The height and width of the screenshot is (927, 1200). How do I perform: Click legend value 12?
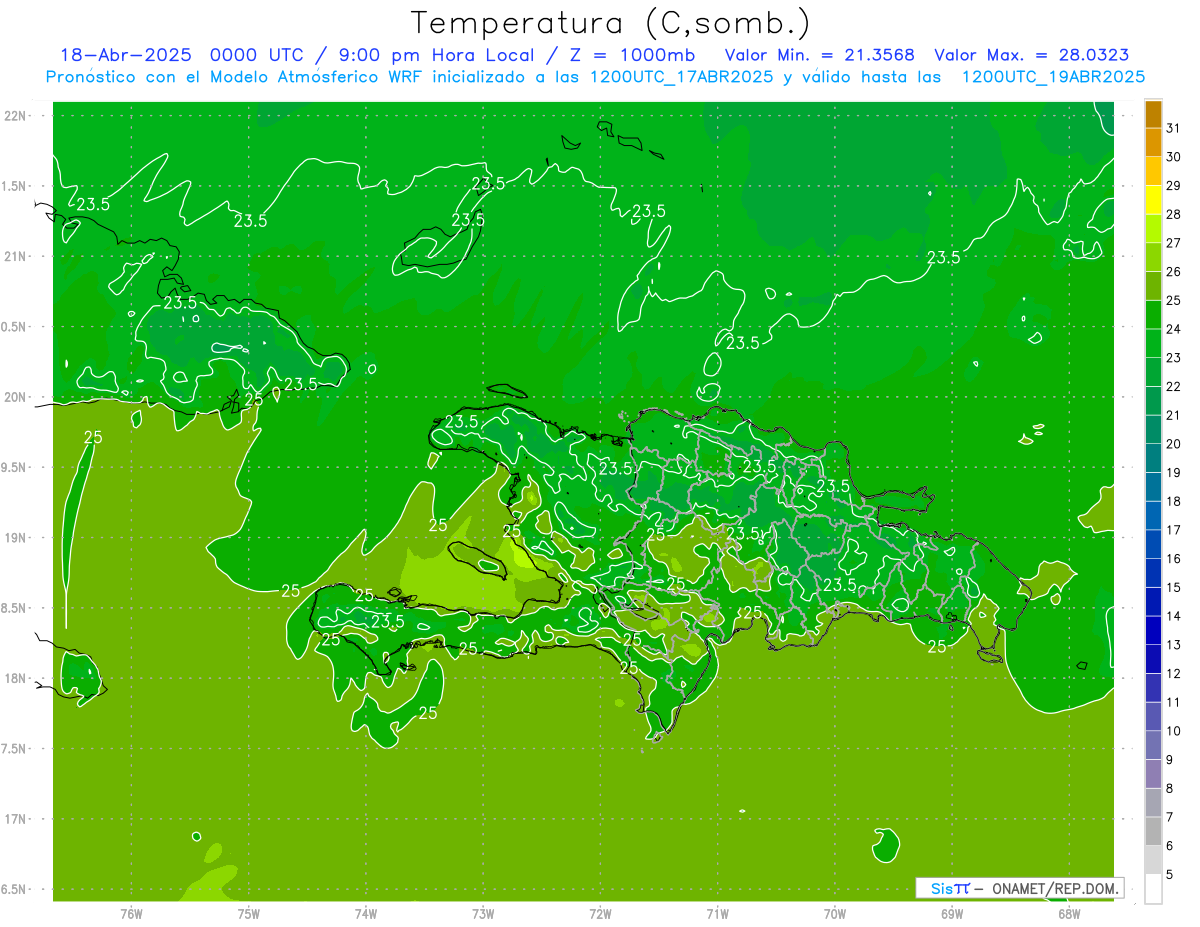(x=1173, y=673)
